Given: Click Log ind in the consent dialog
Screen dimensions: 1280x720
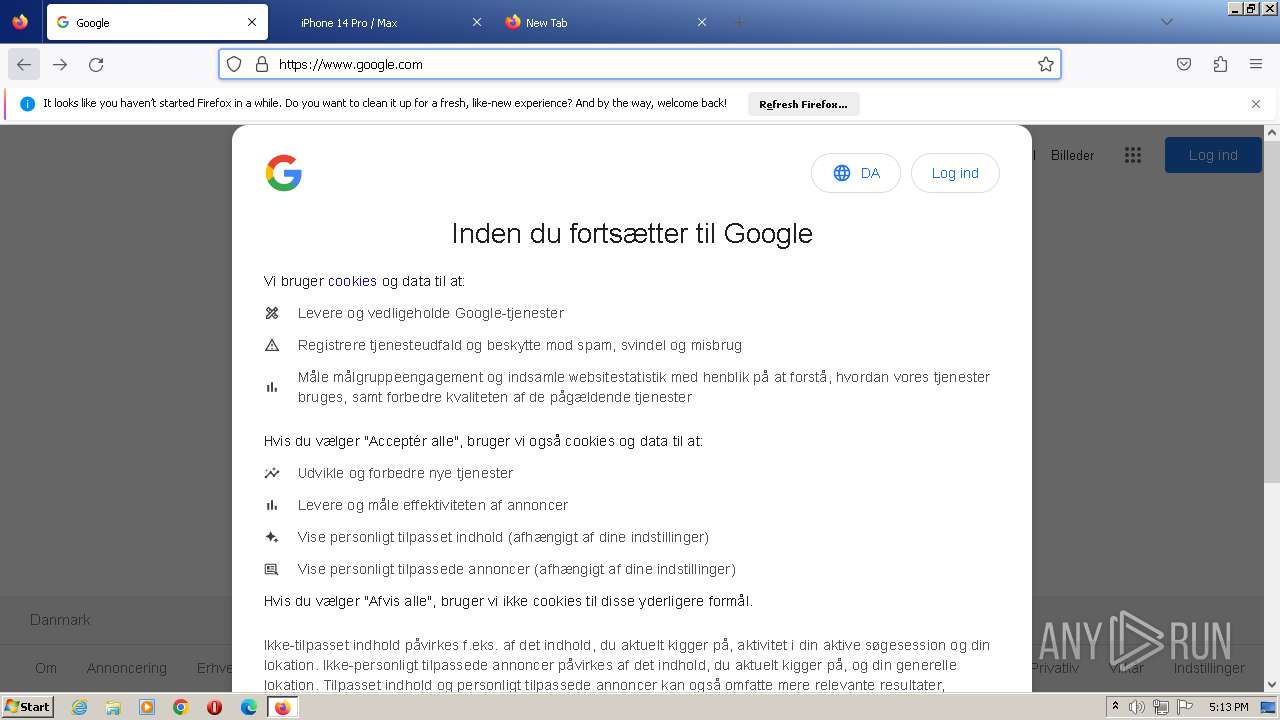Looking at the screenshot, I should point(955,173).
